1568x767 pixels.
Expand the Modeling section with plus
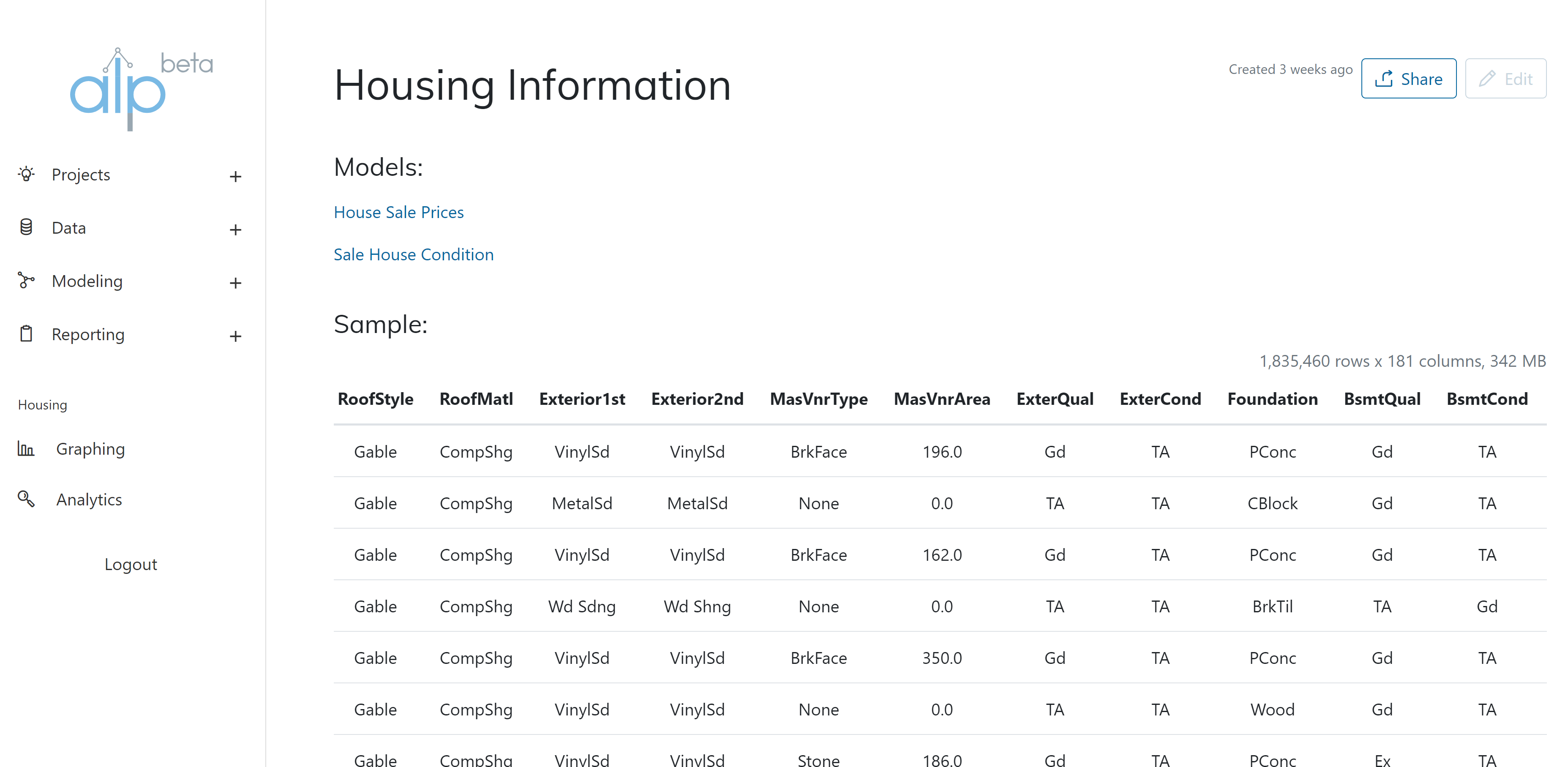236,283
